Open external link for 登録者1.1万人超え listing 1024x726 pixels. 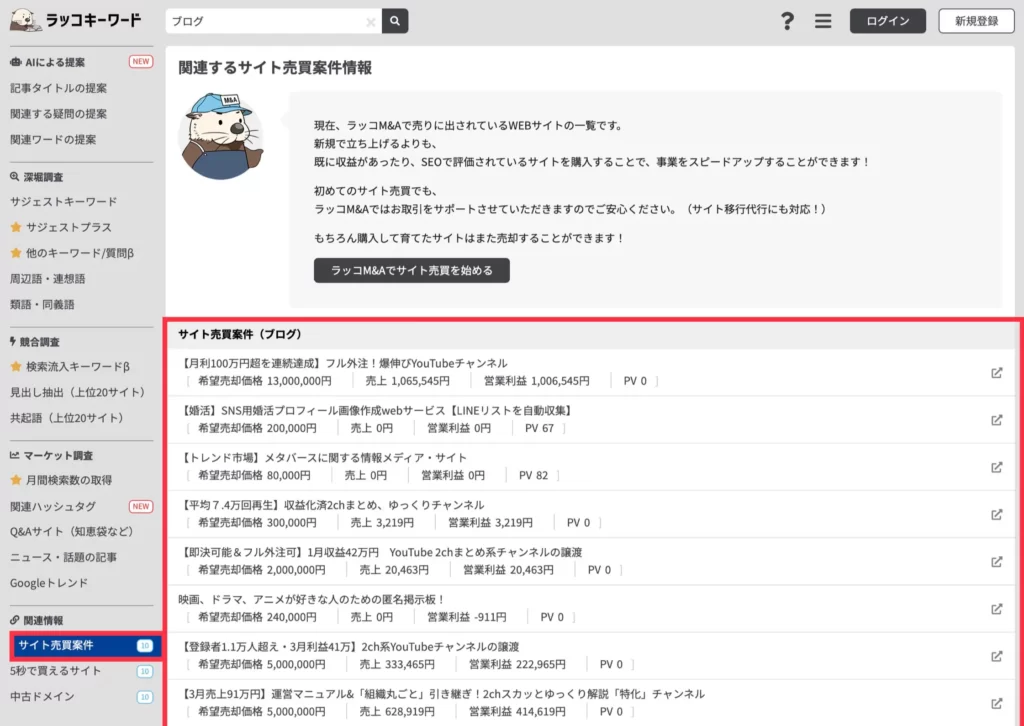click(997, 656)
